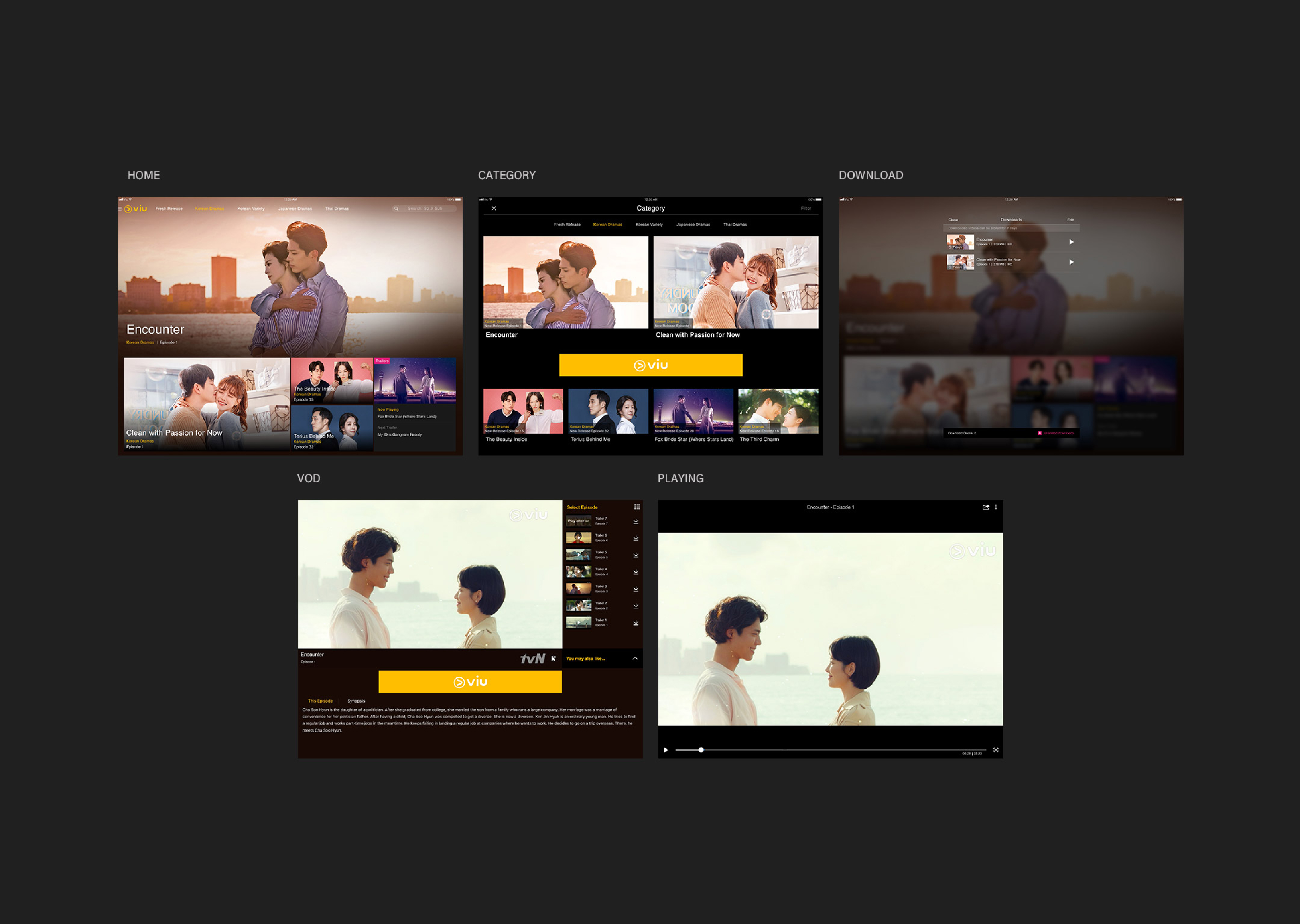Select Korean Variety tab in Category
1300x924 pixels.
pyautogui.click(x=649, y=225)
